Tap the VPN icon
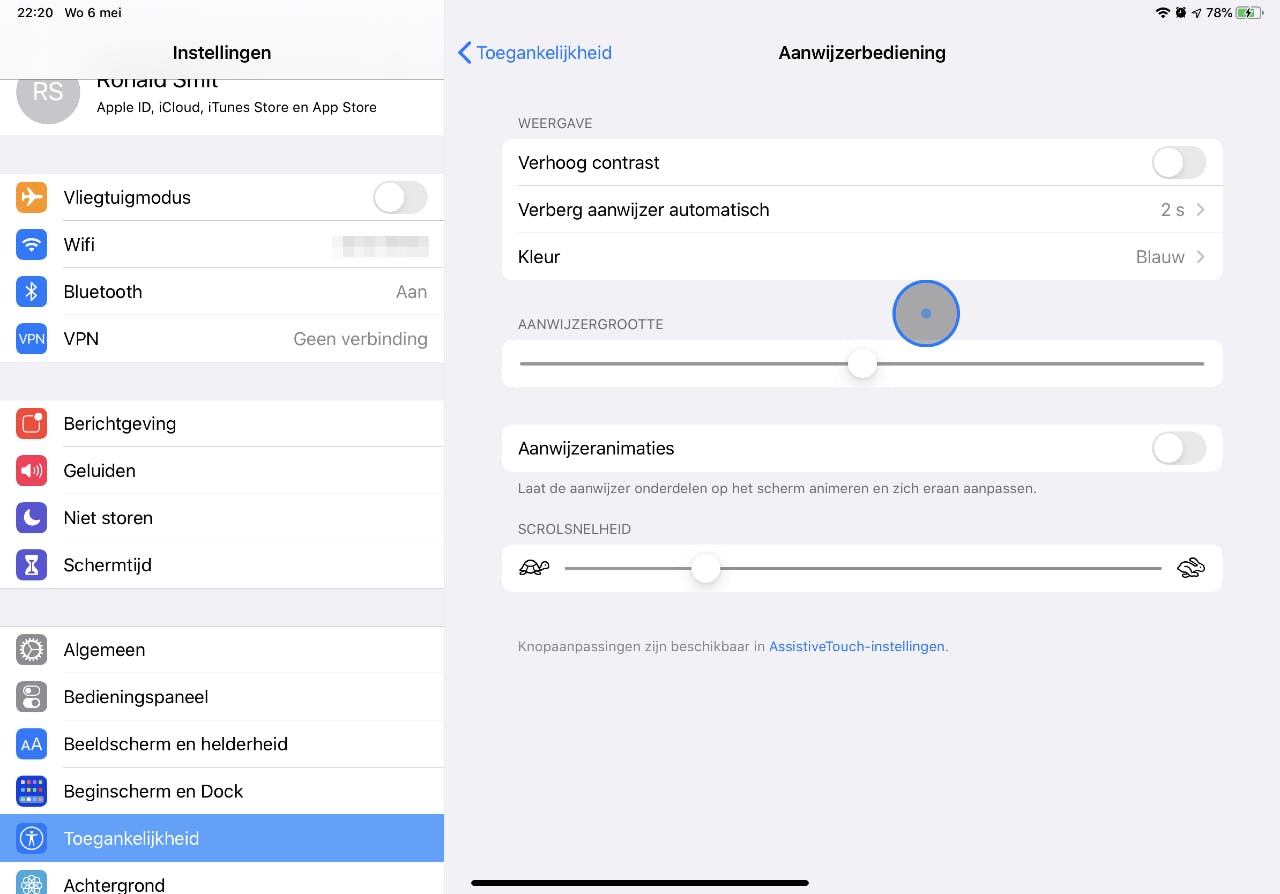 pos(32,339)
